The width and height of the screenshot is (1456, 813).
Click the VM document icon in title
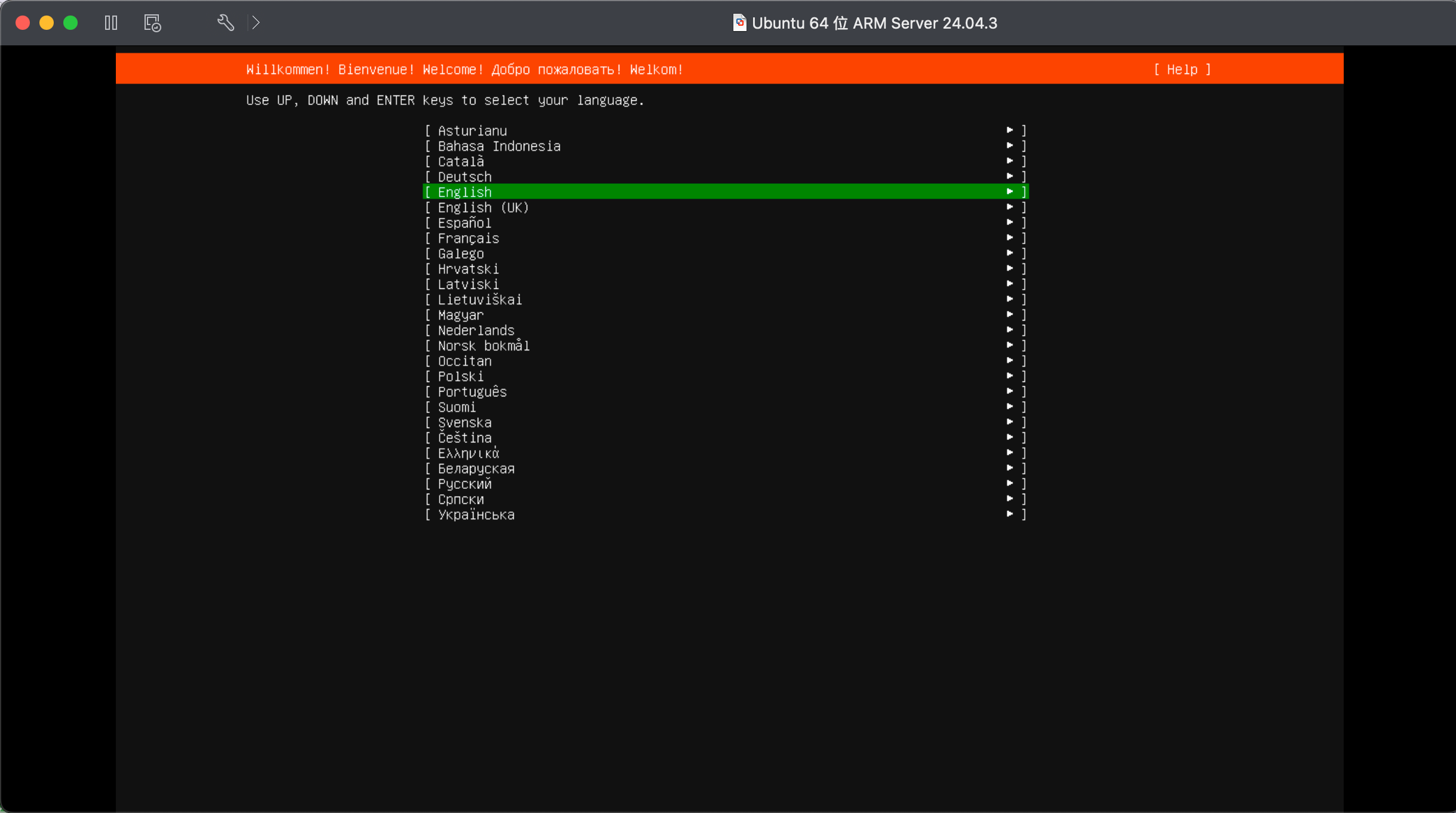pos(739,23)
